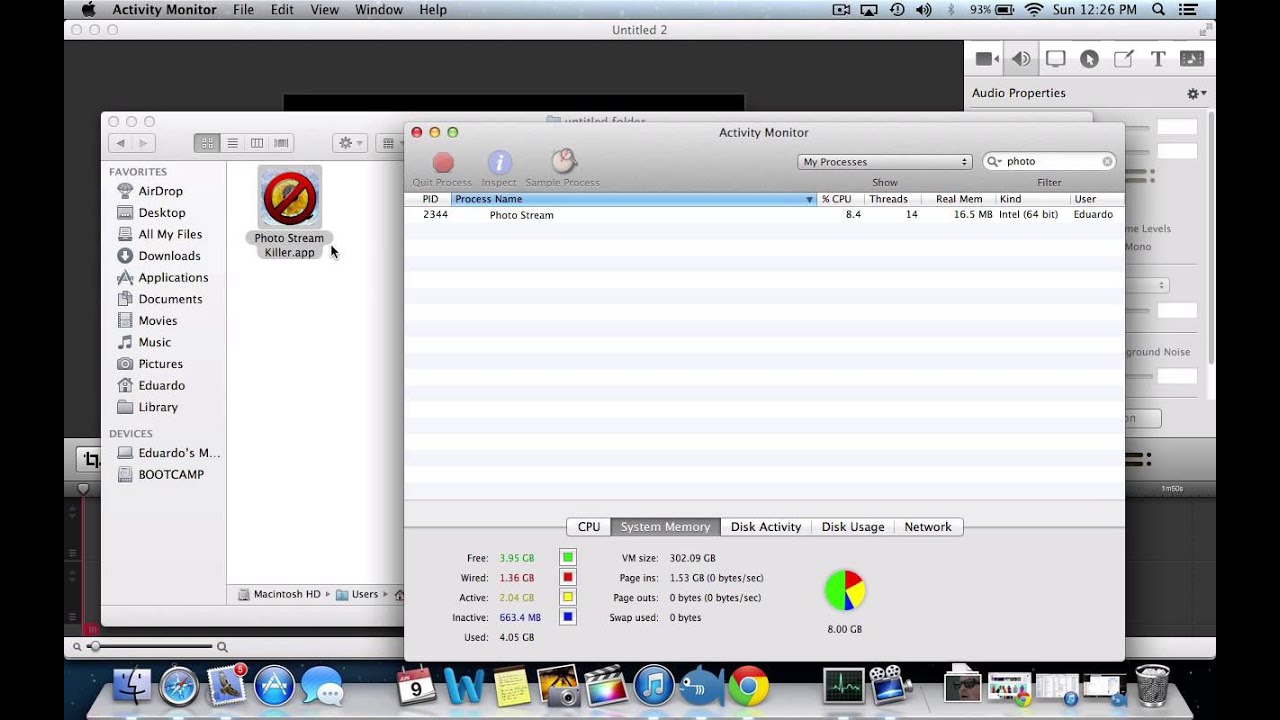
Task: Select Downloads in Finder sidebar
Action: [169, 256]
